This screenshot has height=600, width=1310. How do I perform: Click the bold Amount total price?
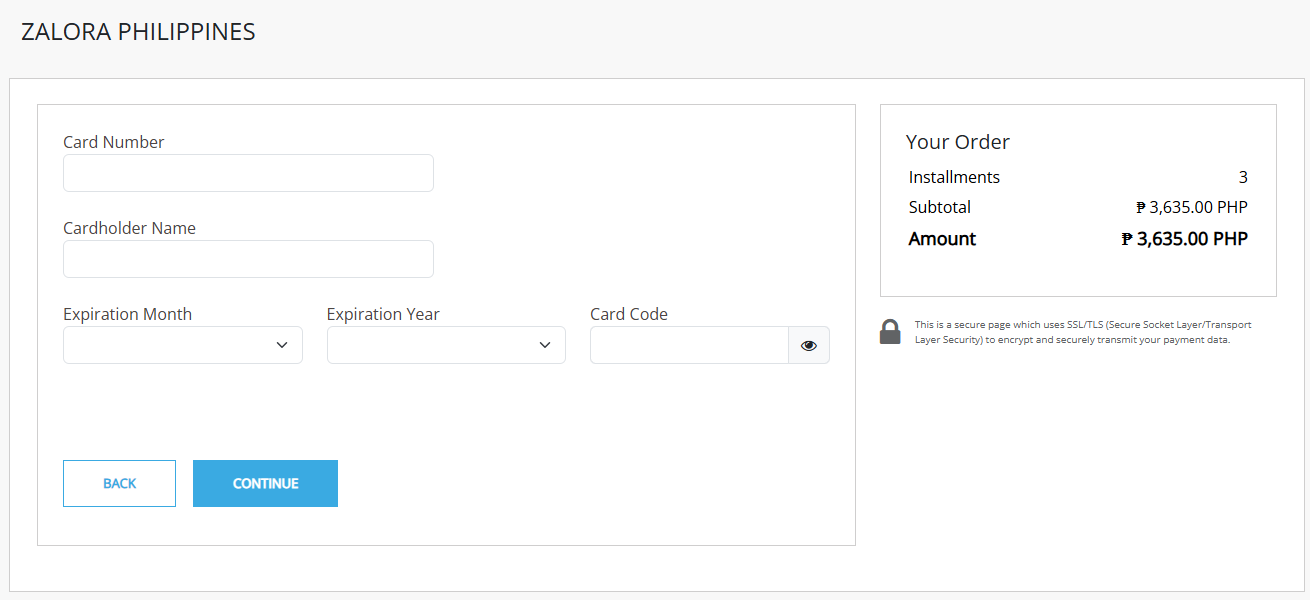pyautogui.click(x=1184, y=239)
